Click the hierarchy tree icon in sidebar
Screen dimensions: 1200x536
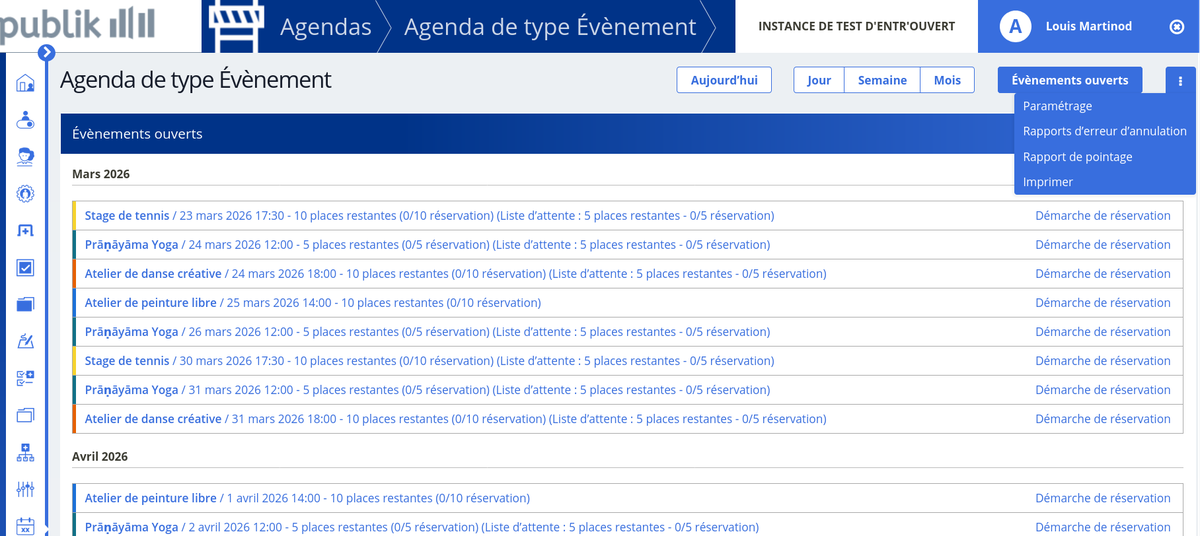(x=26, y=452)
